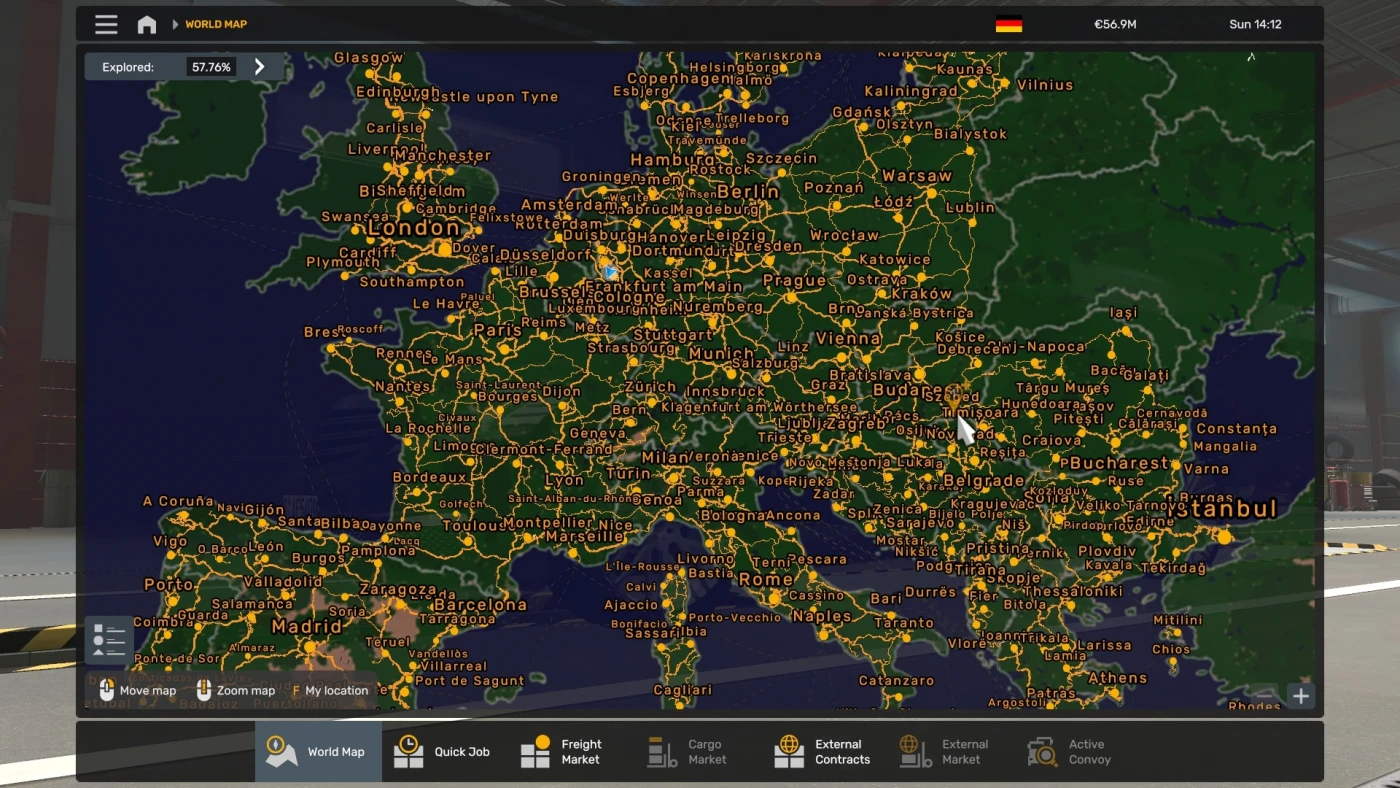
Task: Select the Quick Job clock icon
Action: (407, 750)
